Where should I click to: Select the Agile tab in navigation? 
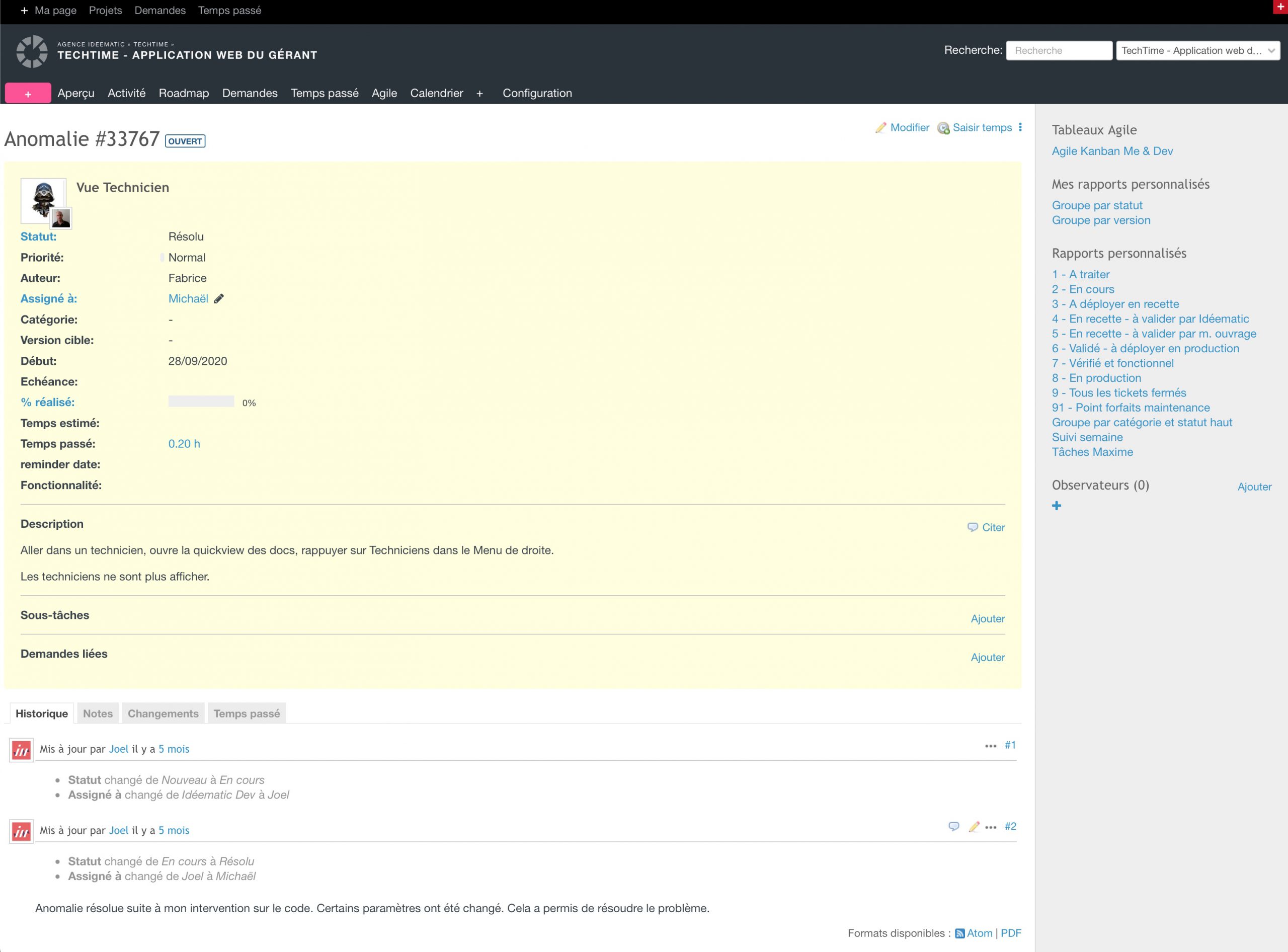point(384,93)
